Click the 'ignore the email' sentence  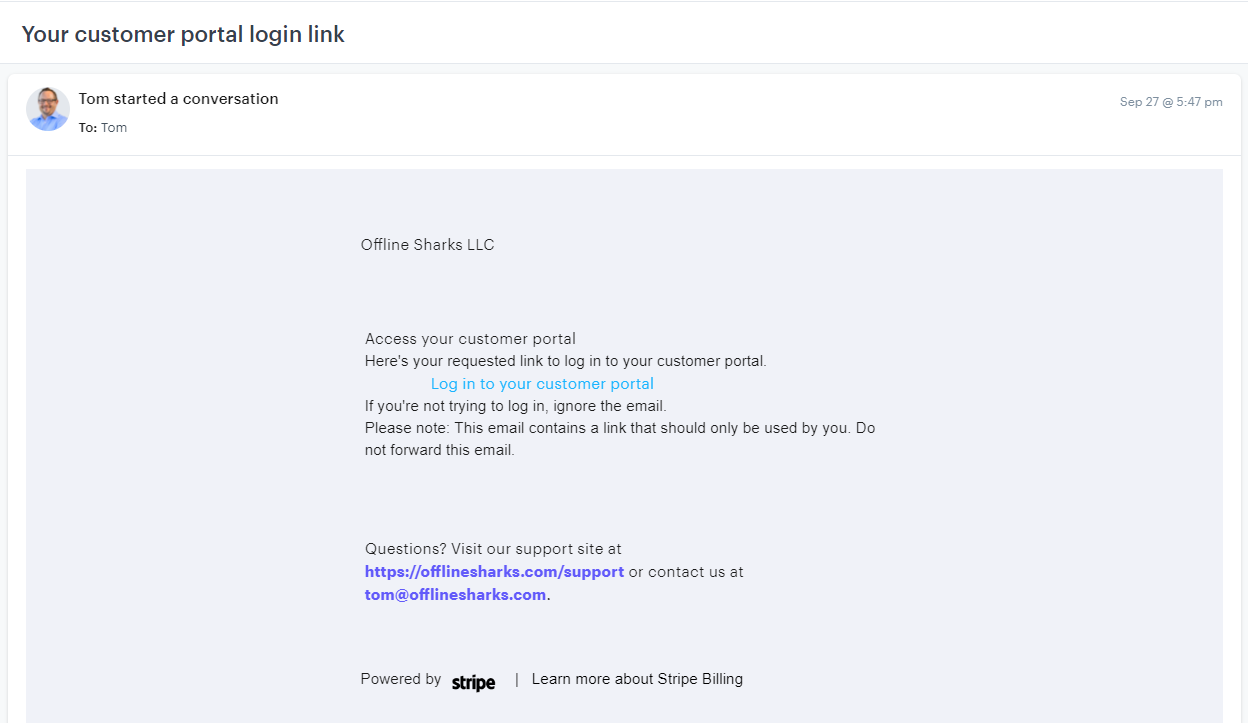[515, 406]
